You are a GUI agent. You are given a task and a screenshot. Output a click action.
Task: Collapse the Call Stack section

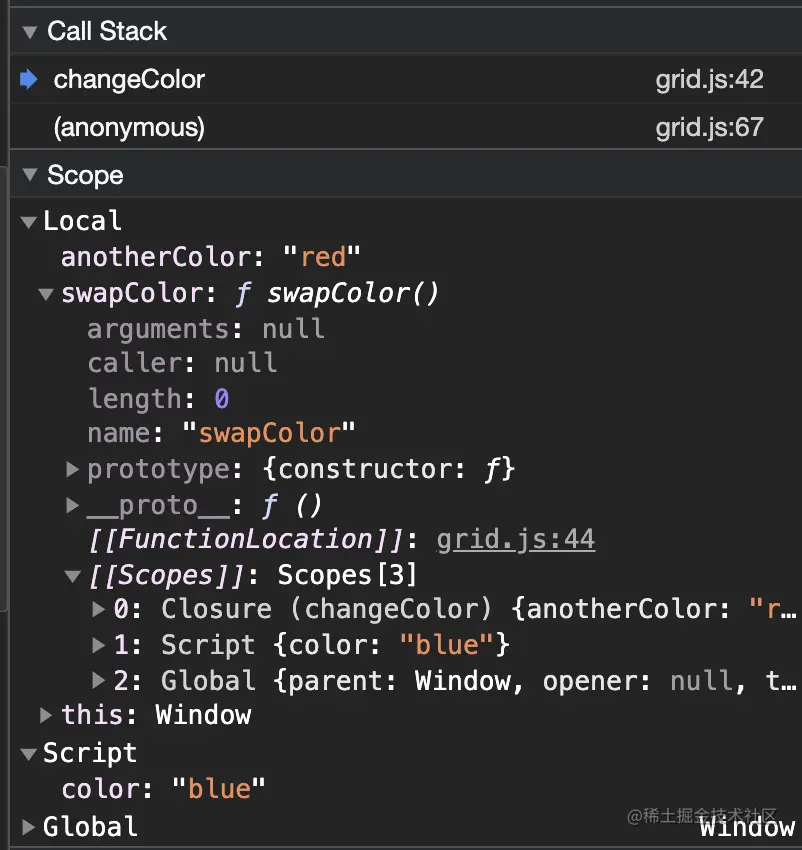tap(29, 31)
